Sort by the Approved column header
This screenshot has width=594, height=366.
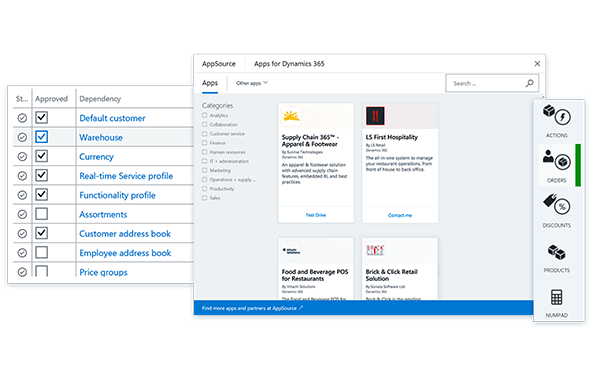click(51, 99)
